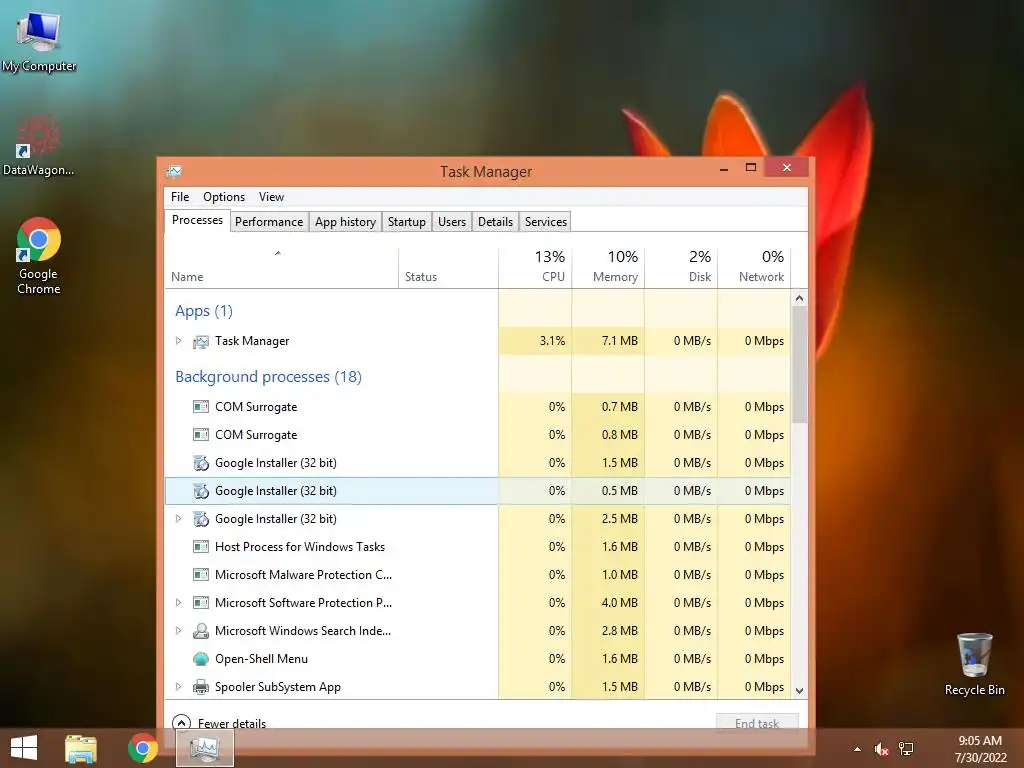1024x768 pixels.
Task: Select the Microsoft Malware Protection row
Action: [x=478, y=575]
